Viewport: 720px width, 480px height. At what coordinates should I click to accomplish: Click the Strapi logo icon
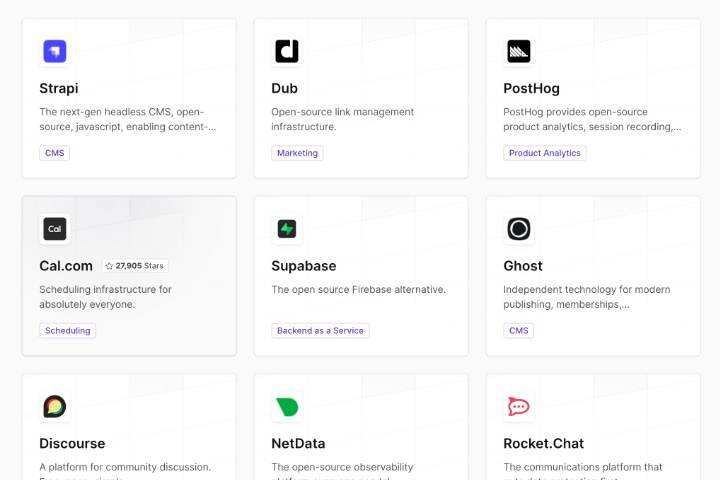54,51
